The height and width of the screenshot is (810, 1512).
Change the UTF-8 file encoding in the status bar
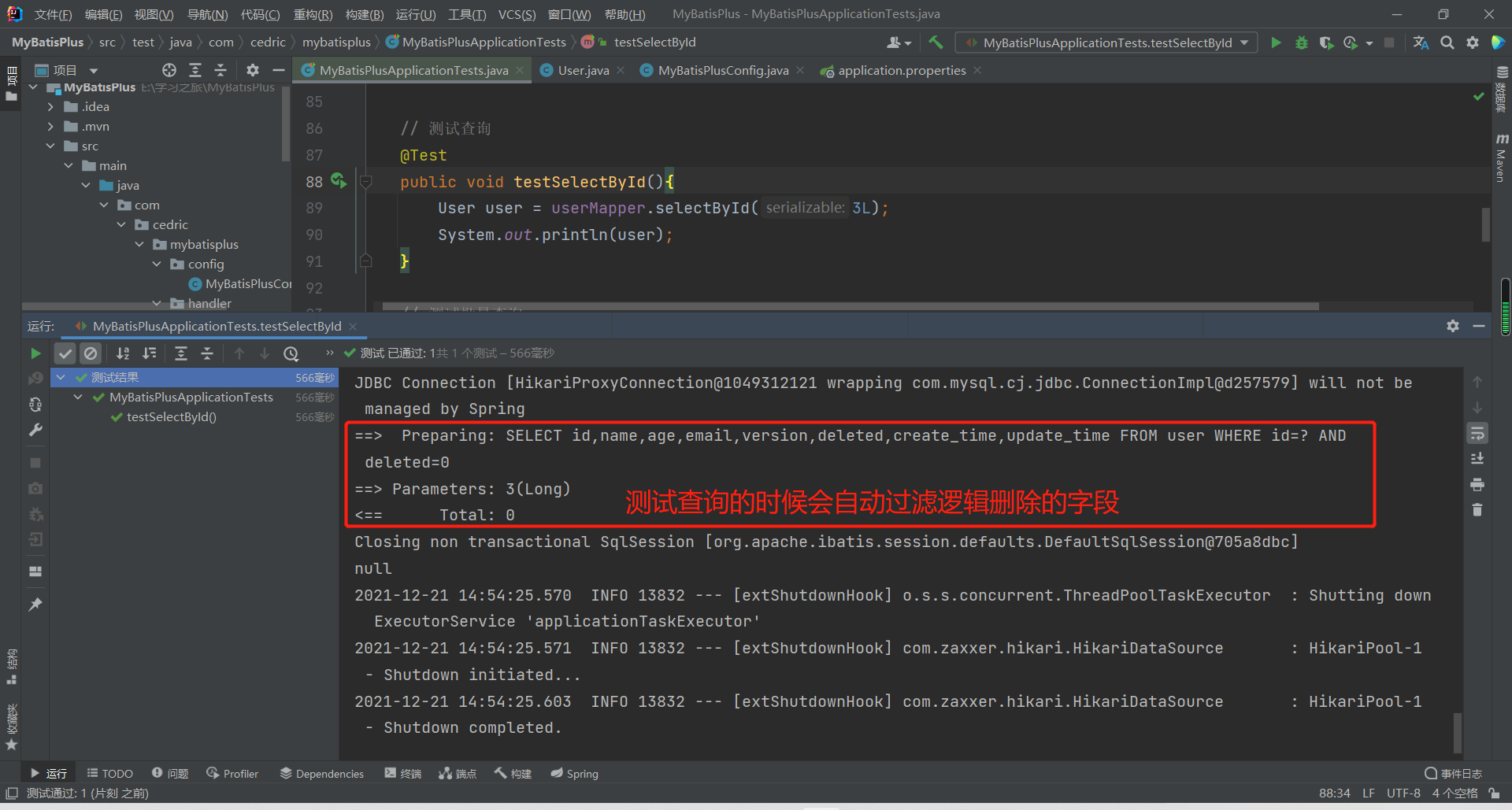[1403, 793]
